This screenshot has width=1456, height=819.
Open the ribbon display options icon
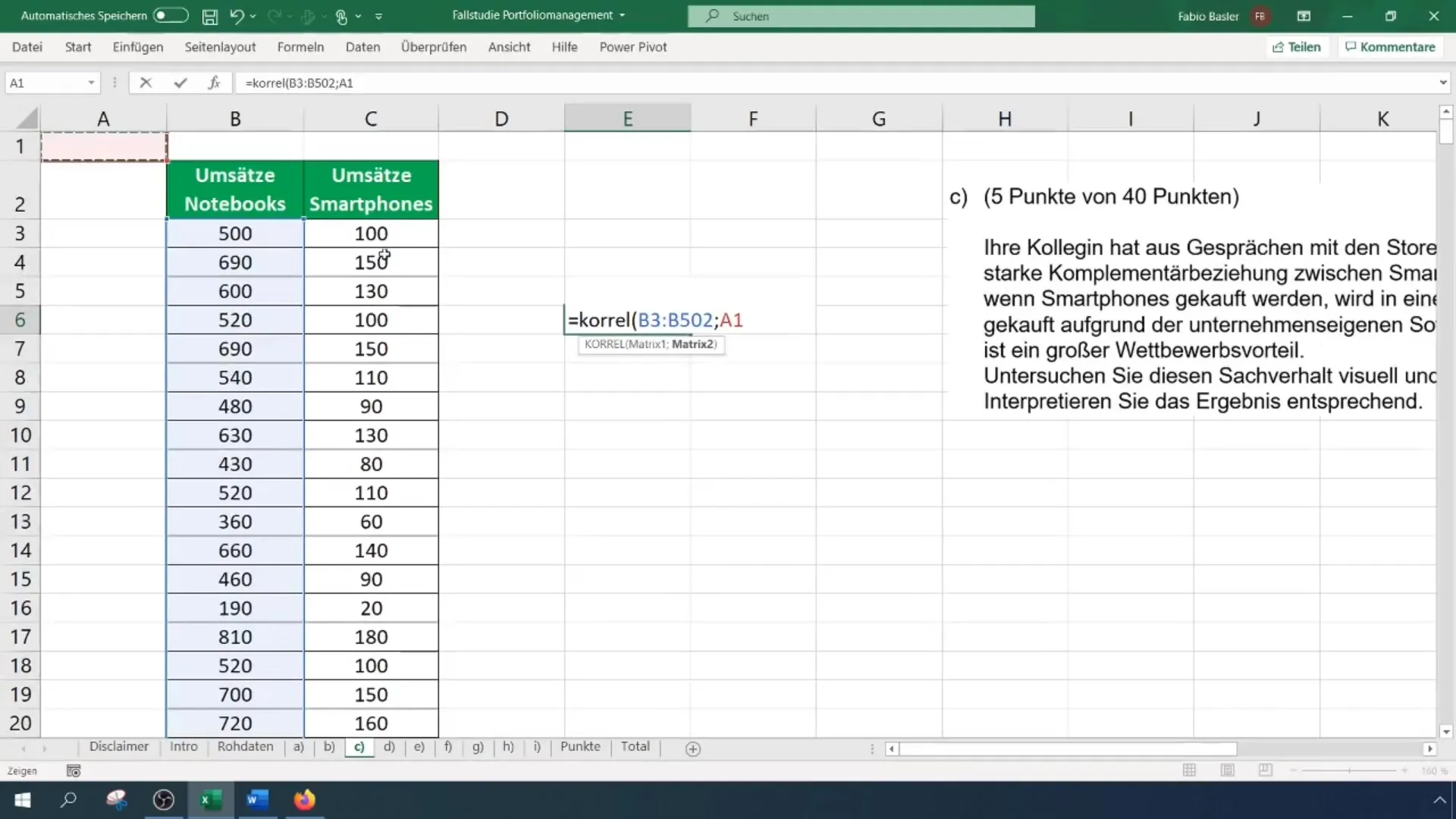(x=1304, y=16)
